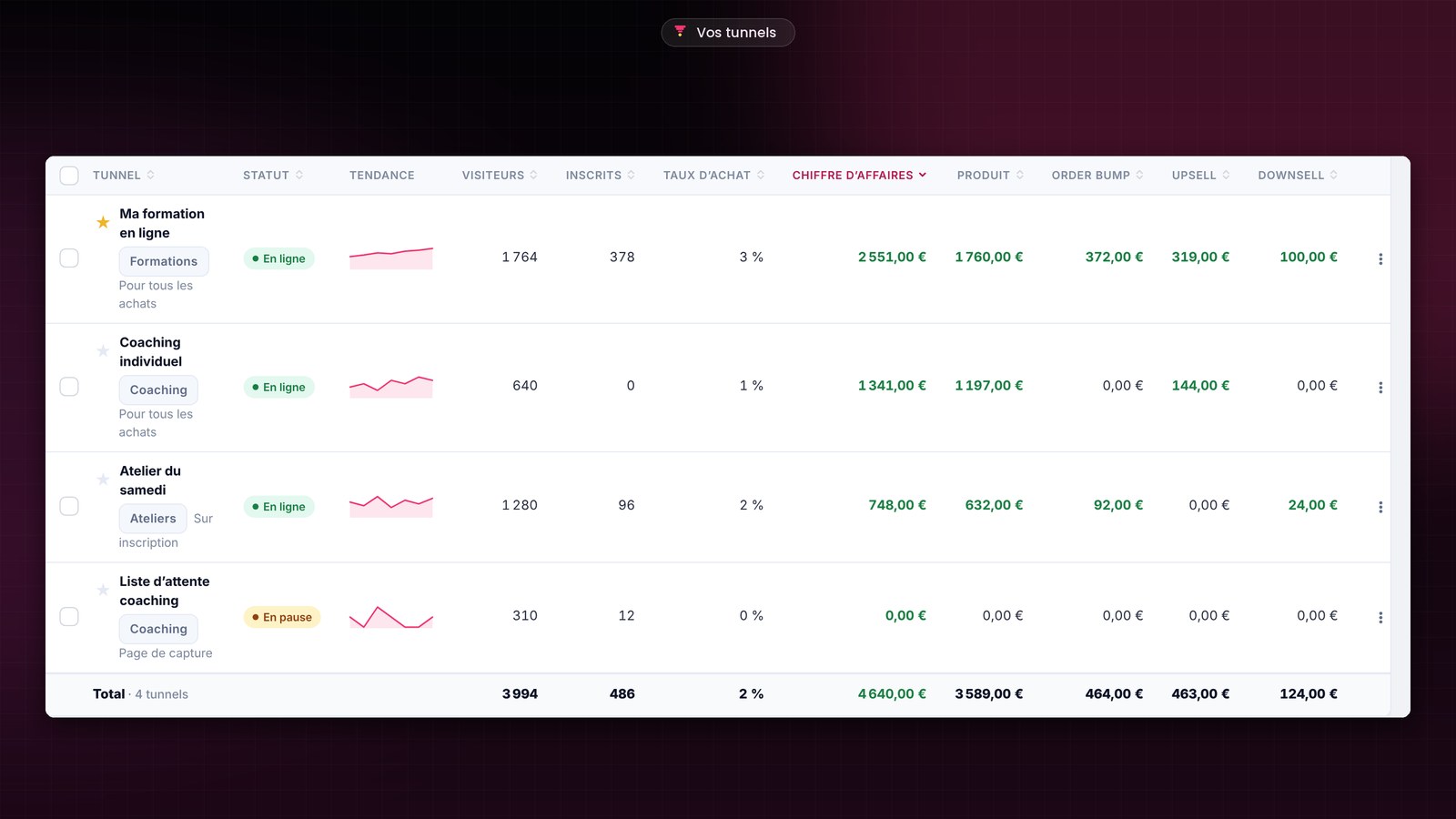1456x819 pixels.
Task: Click the 24,00 € downsell value
Action: pos(1313,505)
